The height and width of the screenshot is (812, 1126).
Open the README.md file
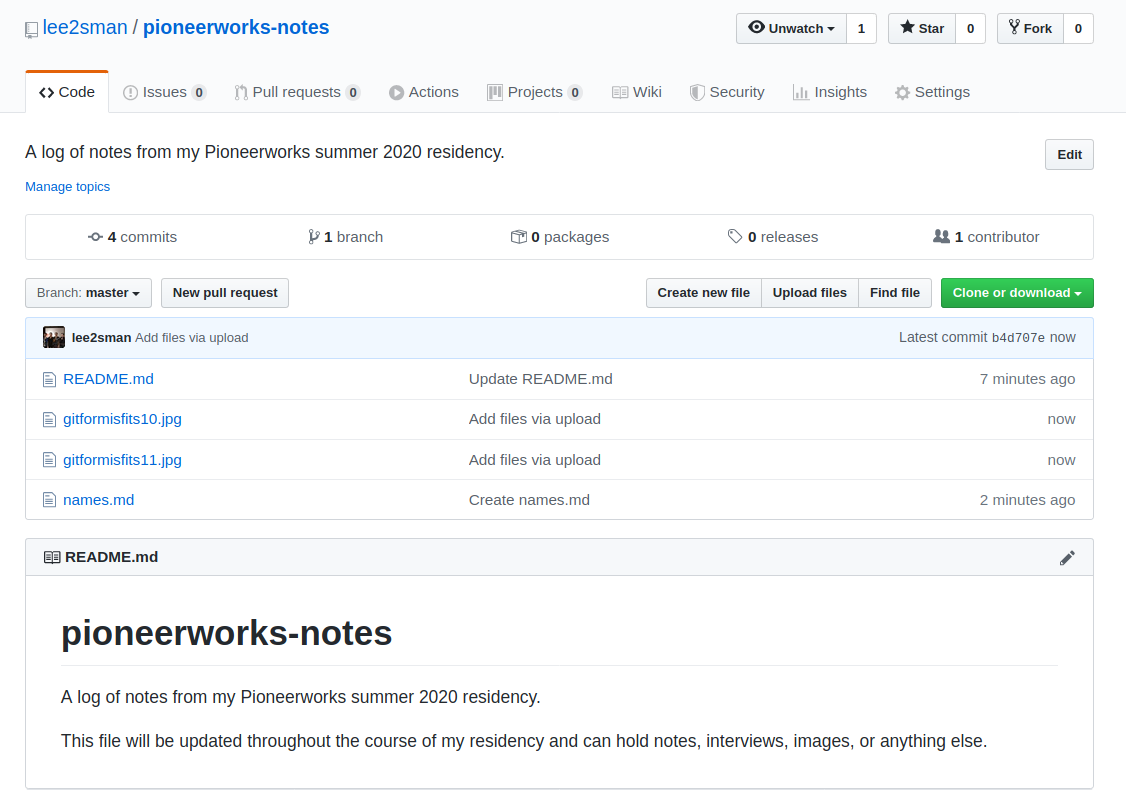108,379
